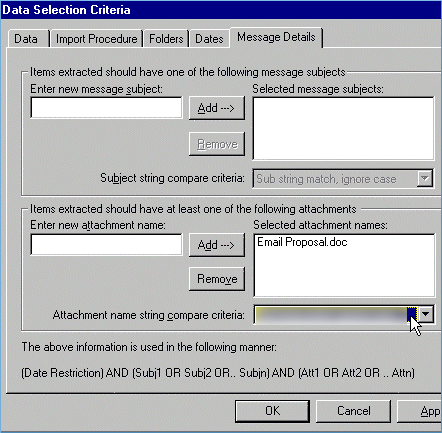This screenshot has width=442, height=433.
Task: Open Subject string compare criteria dropdown
Action: pos(425,178)
